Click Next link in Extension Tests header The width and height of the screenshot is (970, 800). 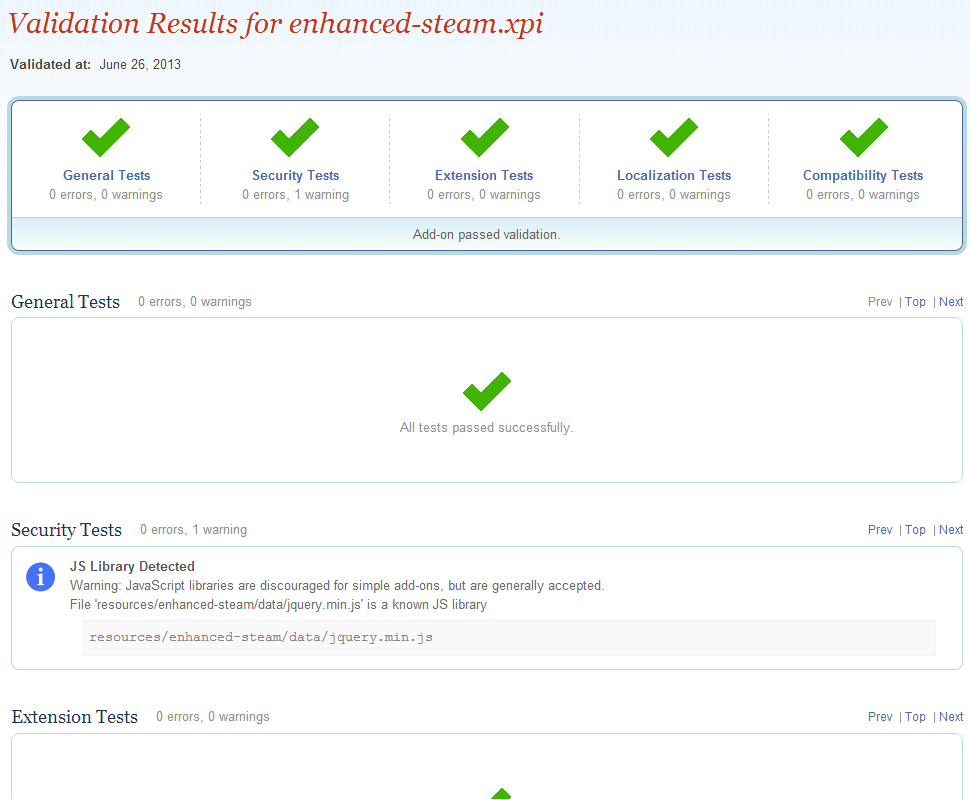tap(951, 716)
